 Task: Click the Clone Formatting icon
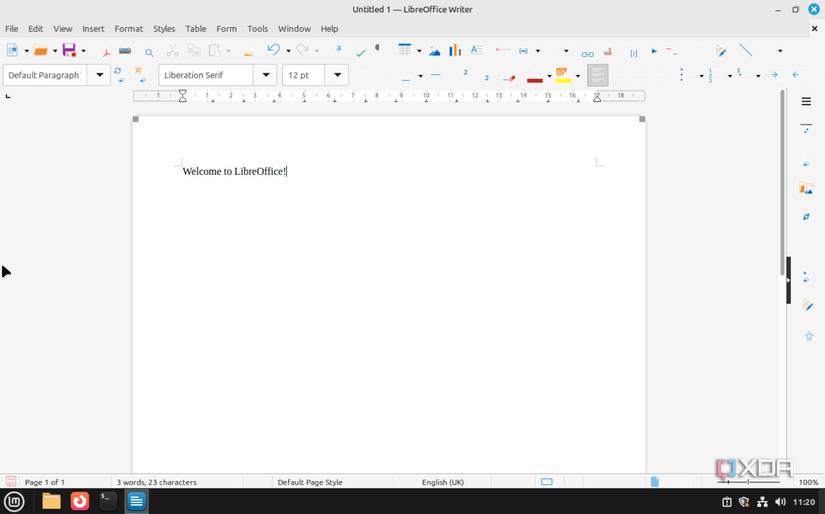tap(248, 52)
